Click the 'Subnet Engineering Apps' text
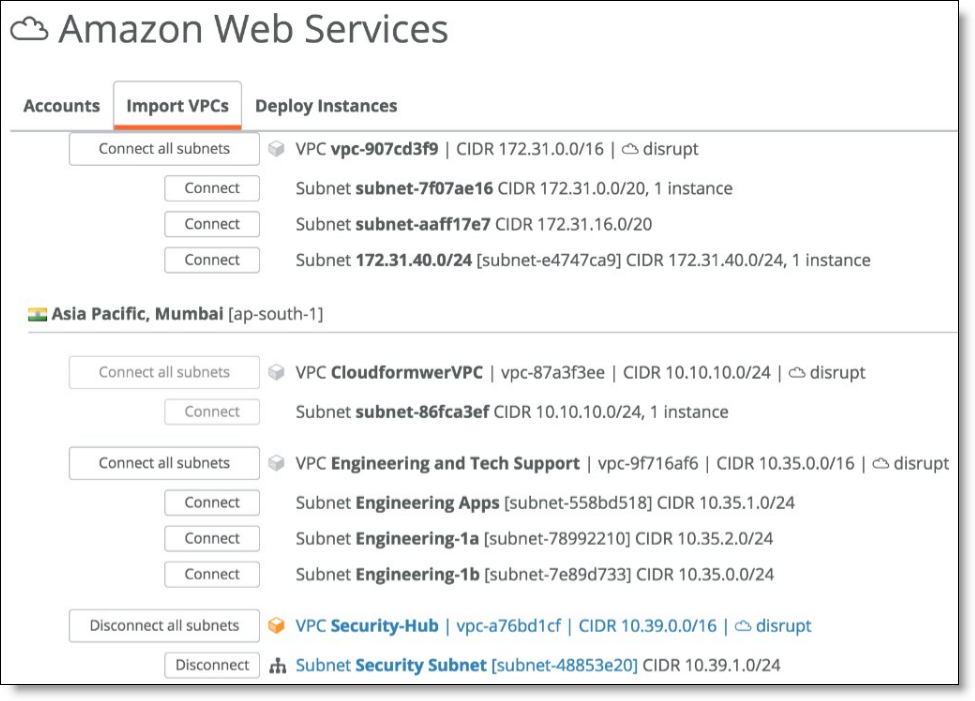This screenshot has width=975, height=701. tap(397, 503)
